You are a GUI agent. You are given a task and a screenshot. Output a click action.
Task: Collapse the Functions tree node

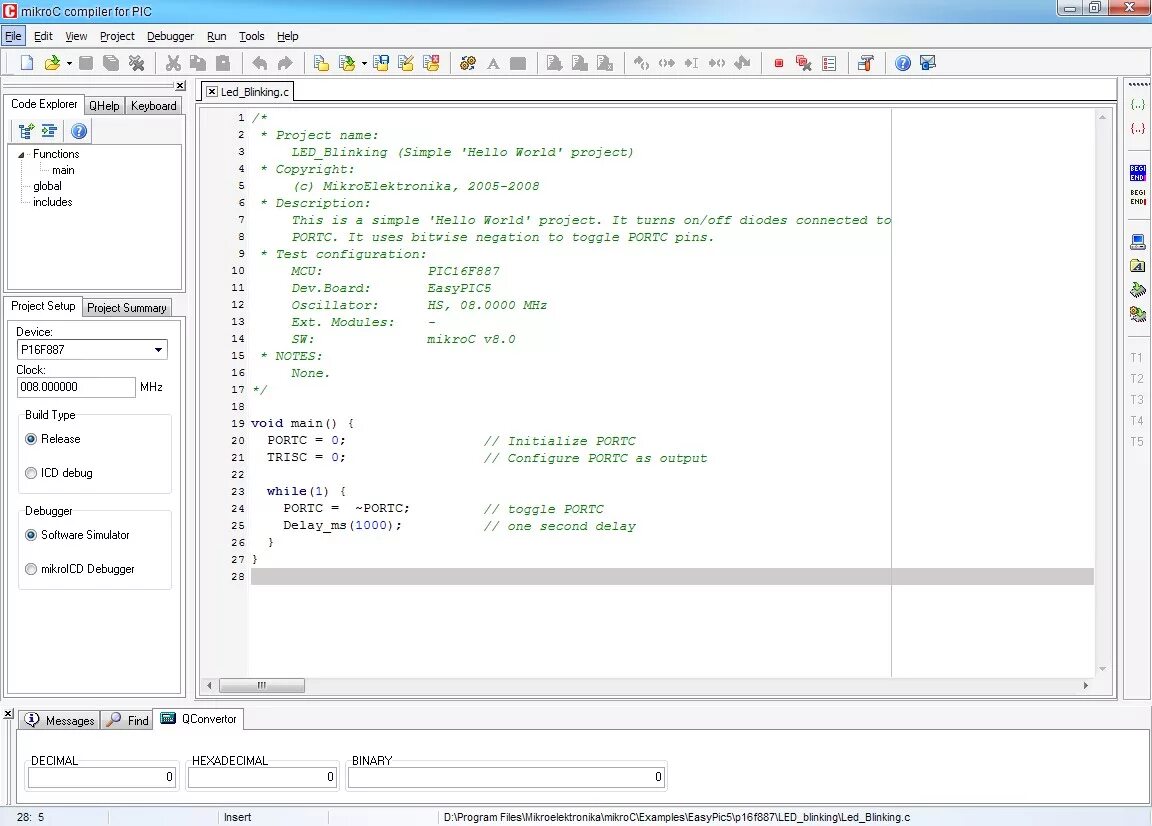tap(21, 154)
